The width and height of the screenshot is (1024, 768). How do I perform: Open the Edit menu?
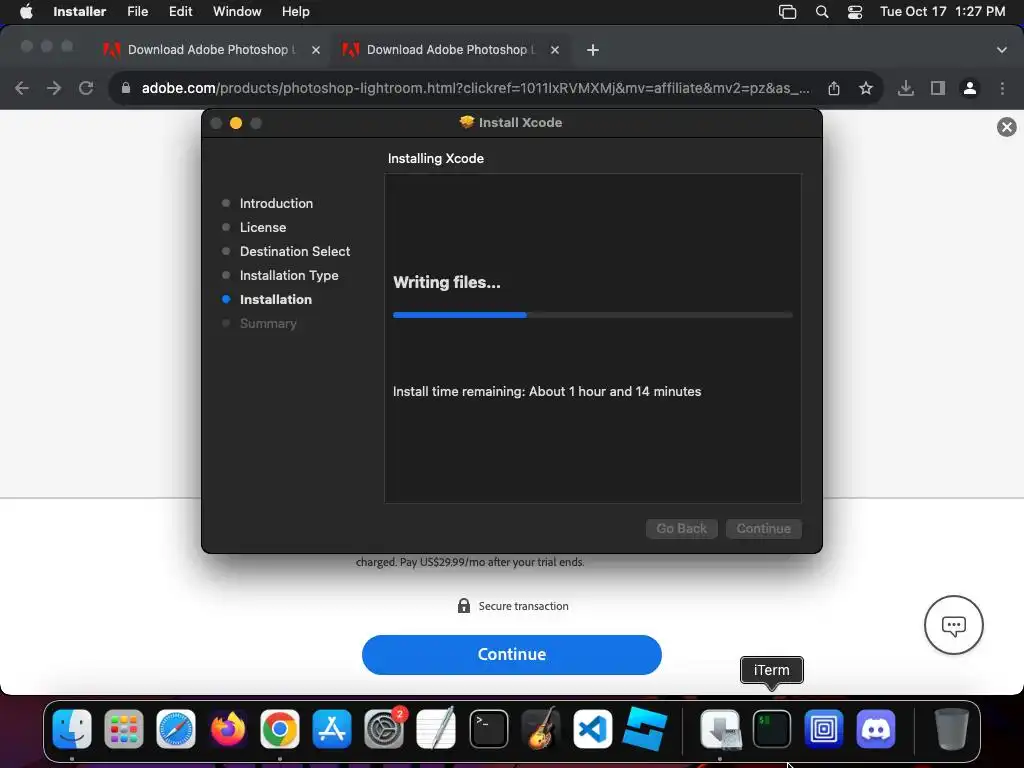[181, 12]
